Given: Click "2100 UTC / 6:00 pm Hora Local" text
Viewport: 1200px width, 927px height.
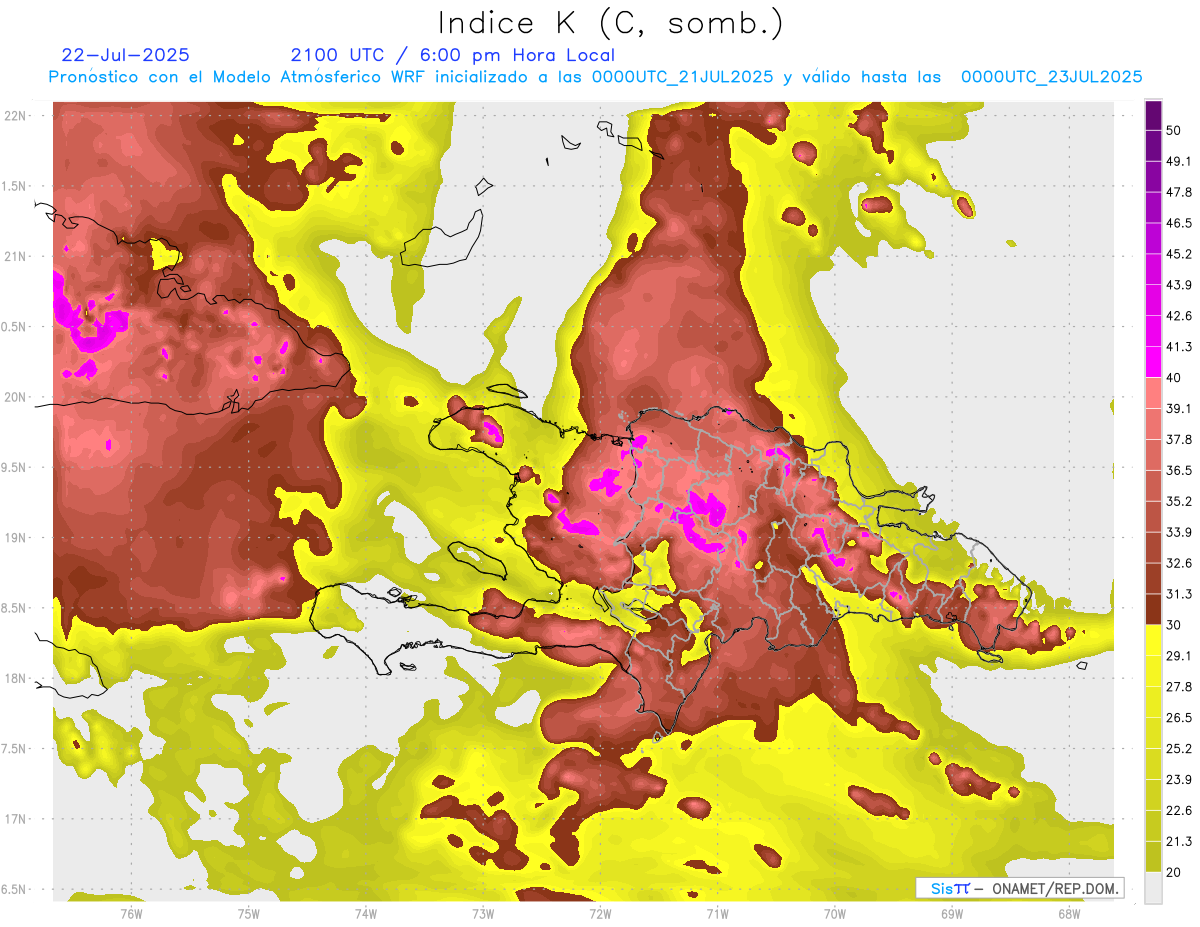Looking at the screenshot, I should pos(452,55).
